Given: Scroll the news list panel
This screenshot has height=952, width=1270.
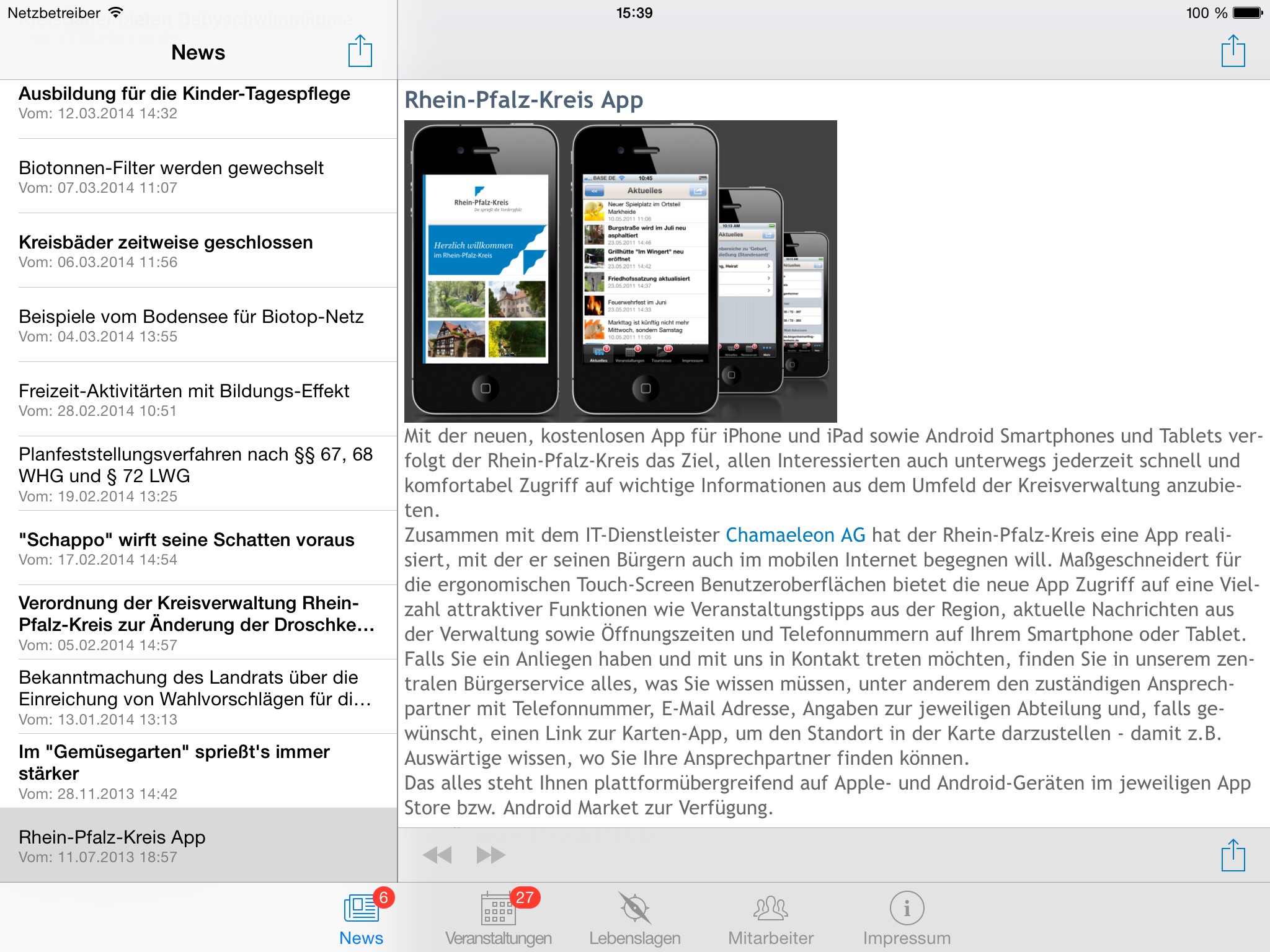Looking at the screenshot, I should click(197, 475).
